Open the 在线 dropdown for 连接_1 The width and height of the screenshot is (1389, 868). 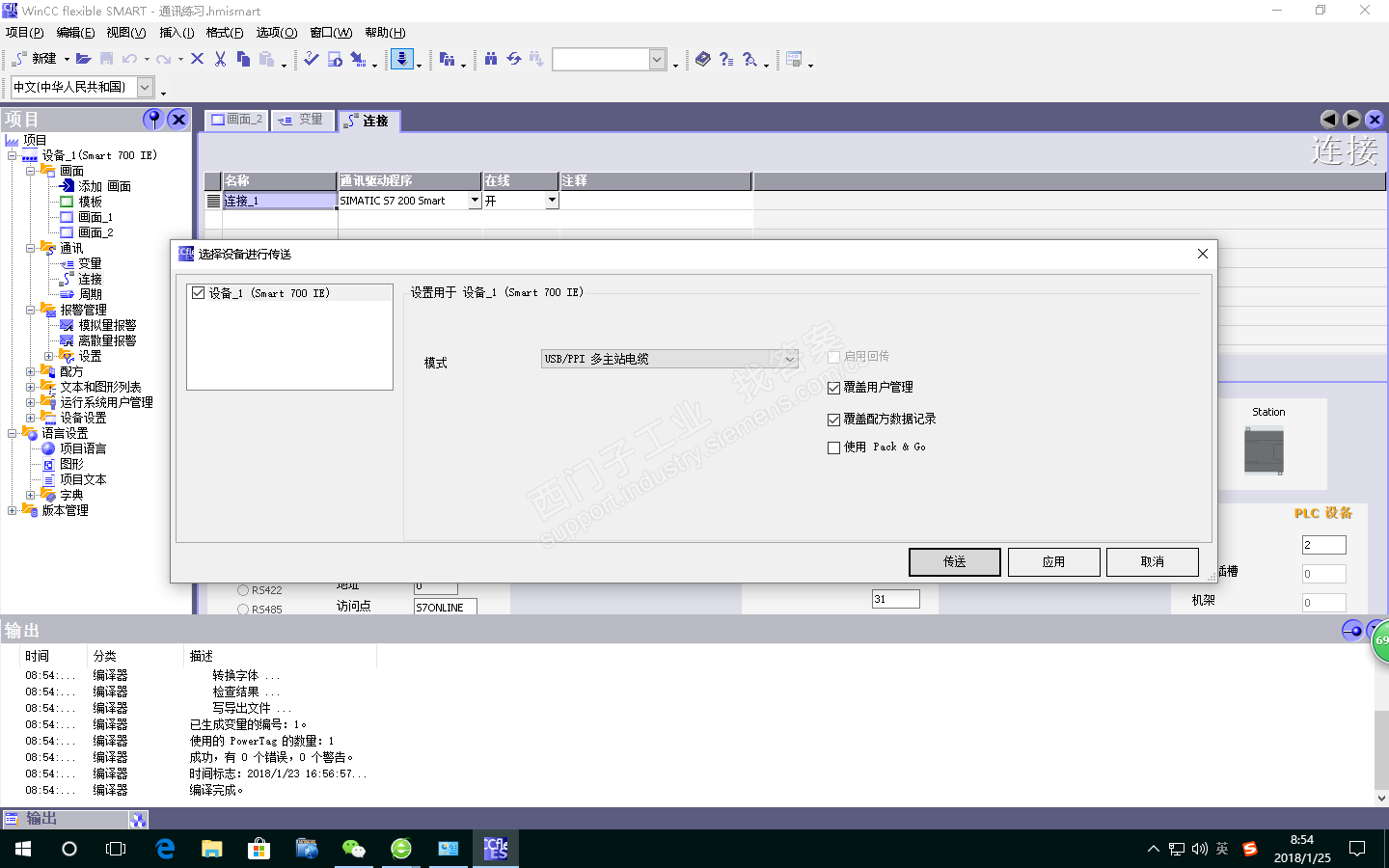click(x=552, y=201)
